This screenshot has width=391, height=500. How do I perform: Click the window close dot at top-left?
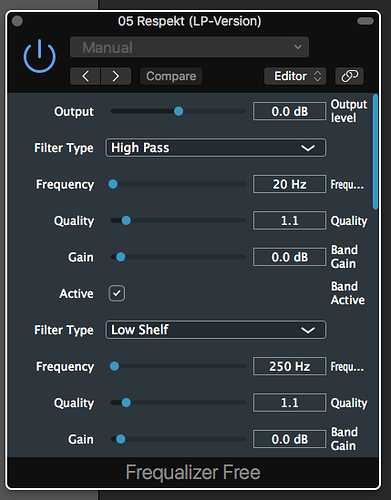[17, 21]
